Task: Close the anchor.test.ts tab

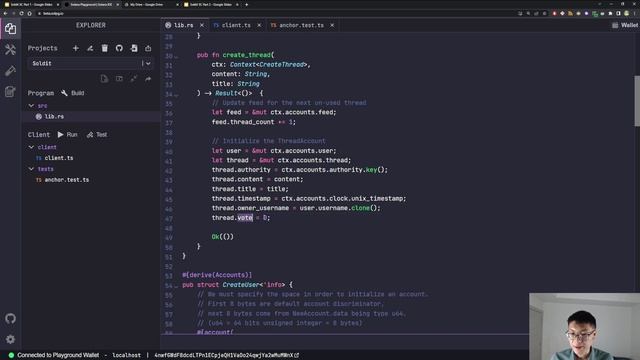Action: tap(332, 25)
